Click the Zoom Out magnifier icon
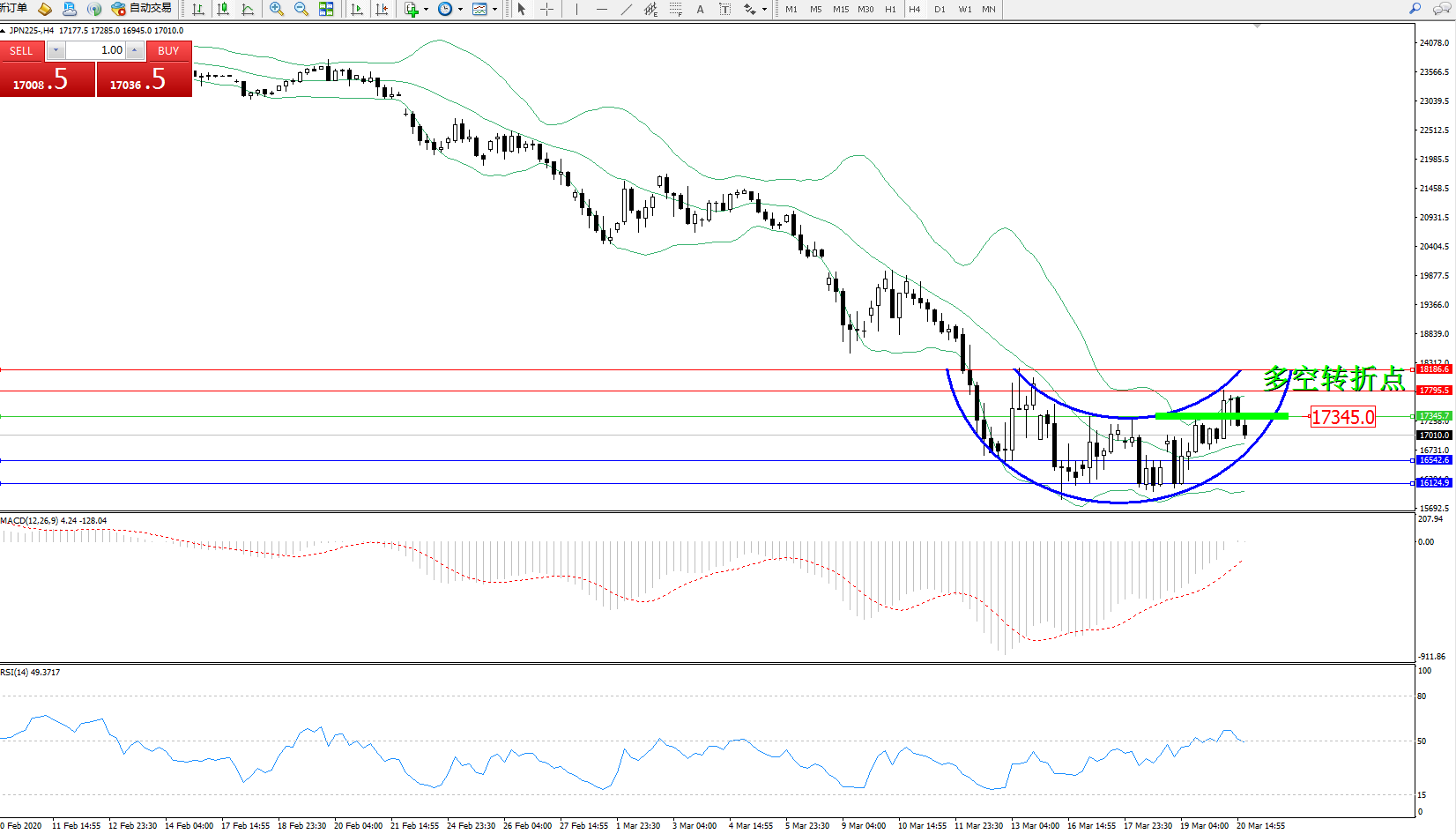The image size is (1456, 834). pyautogui.click(x=301, y=9)
